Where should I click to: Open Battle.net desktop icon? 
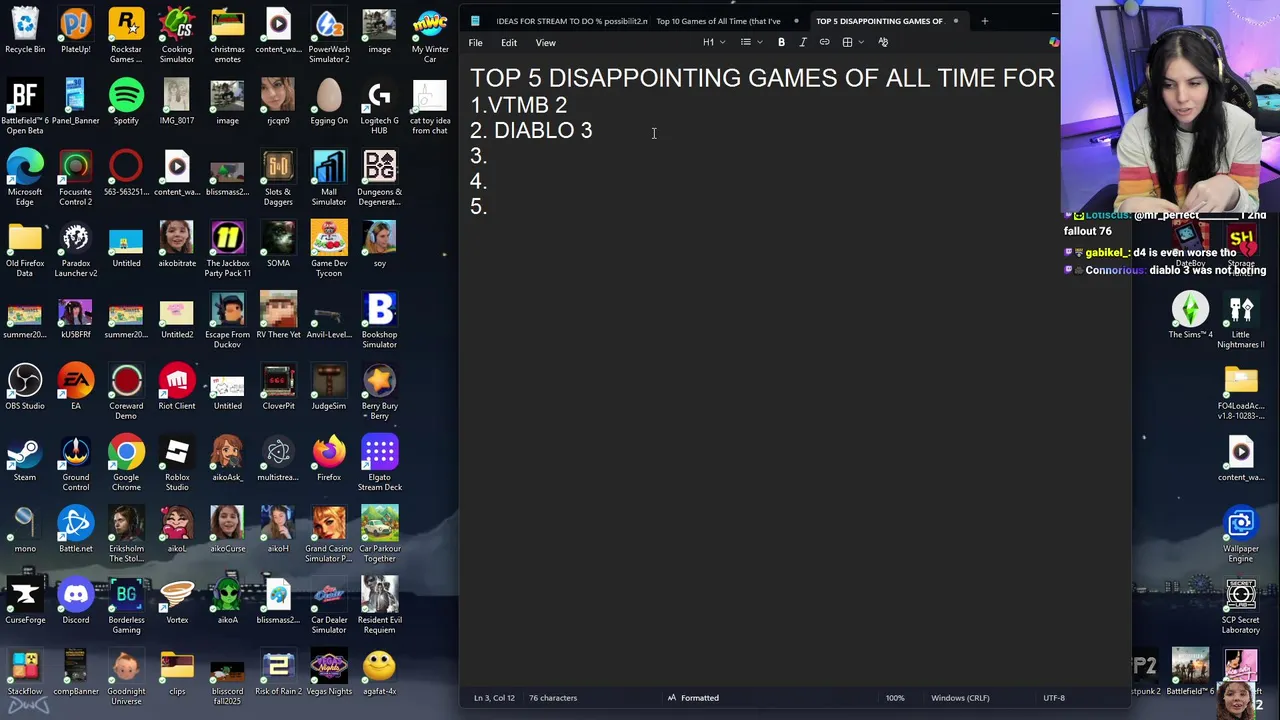pyautogui.click(x=75, y=530)
